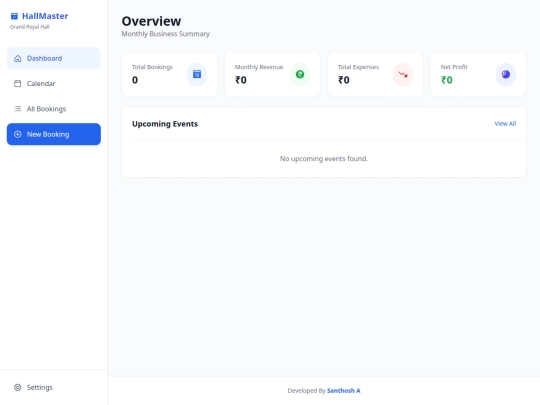Click the Net Profit label
Screen dimensions: 540x405
tap(454, 67)
